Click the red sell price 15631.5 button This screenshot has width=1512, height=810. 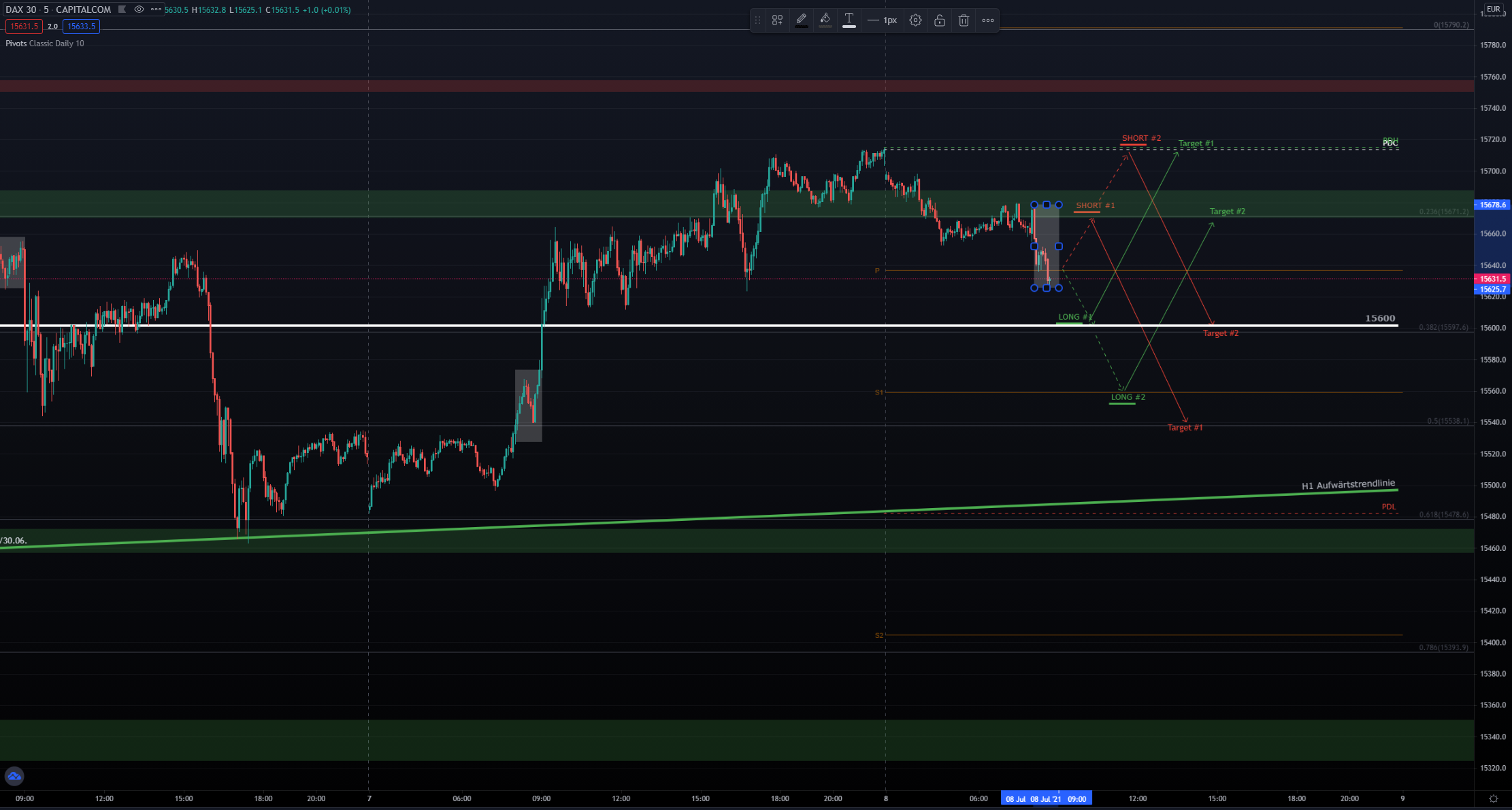[x=24, y=27]
